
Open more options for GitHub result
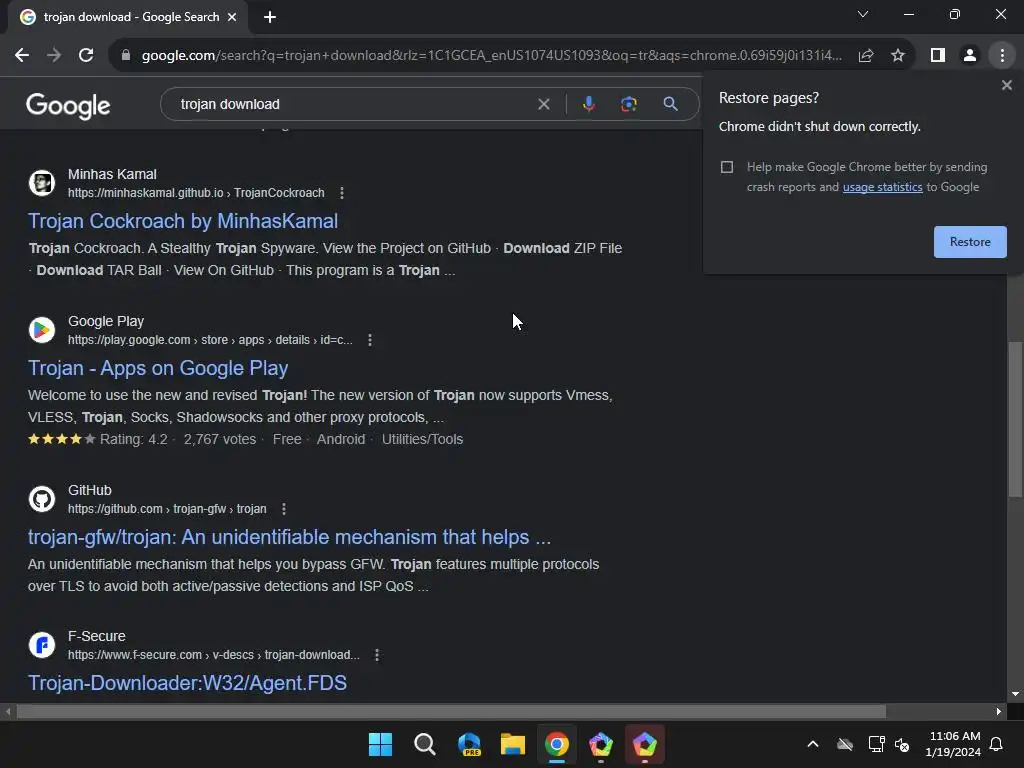coord(283,509)
